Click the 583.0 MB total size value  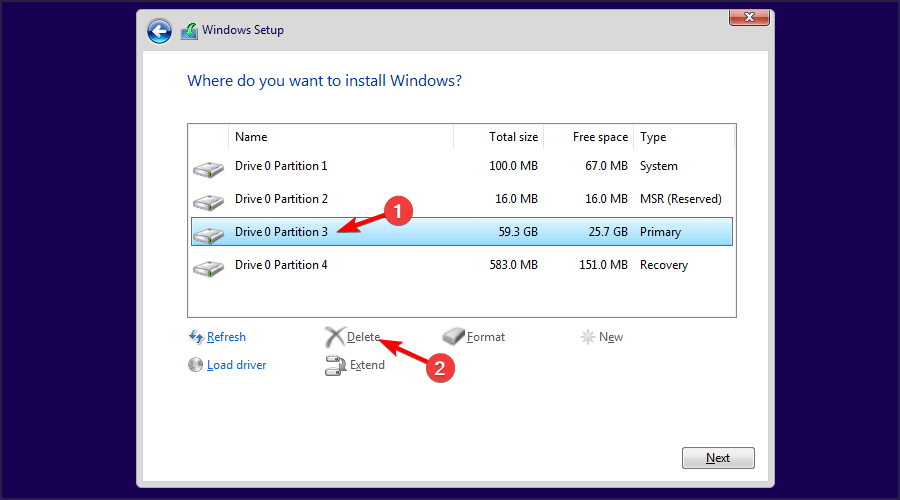coord(513,265)
